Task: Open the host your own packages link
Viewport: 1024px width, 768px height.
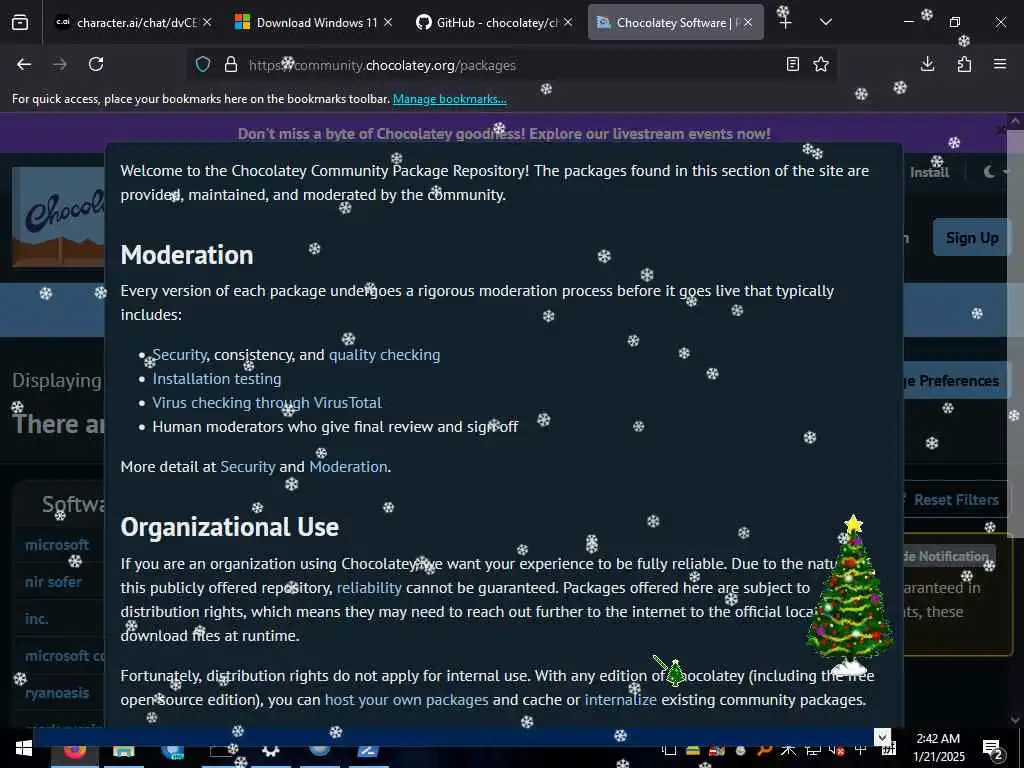Action: click(x=406, y=699)
